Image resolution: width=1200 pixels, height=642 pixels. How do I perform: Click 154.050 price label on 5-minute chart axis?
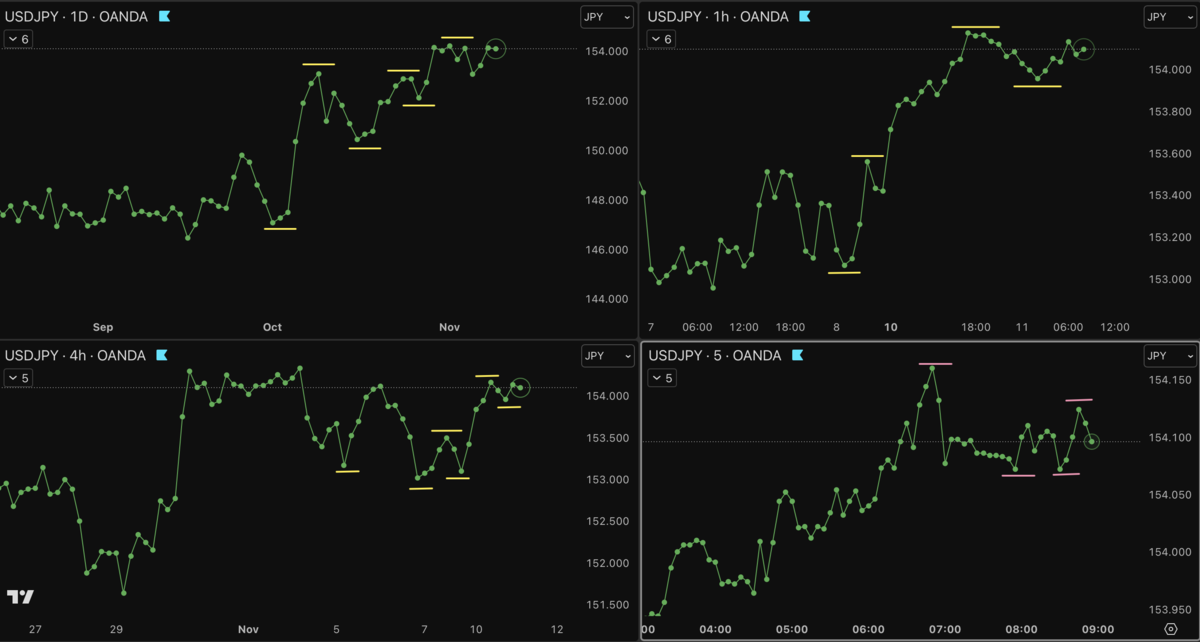[1169, 495]
